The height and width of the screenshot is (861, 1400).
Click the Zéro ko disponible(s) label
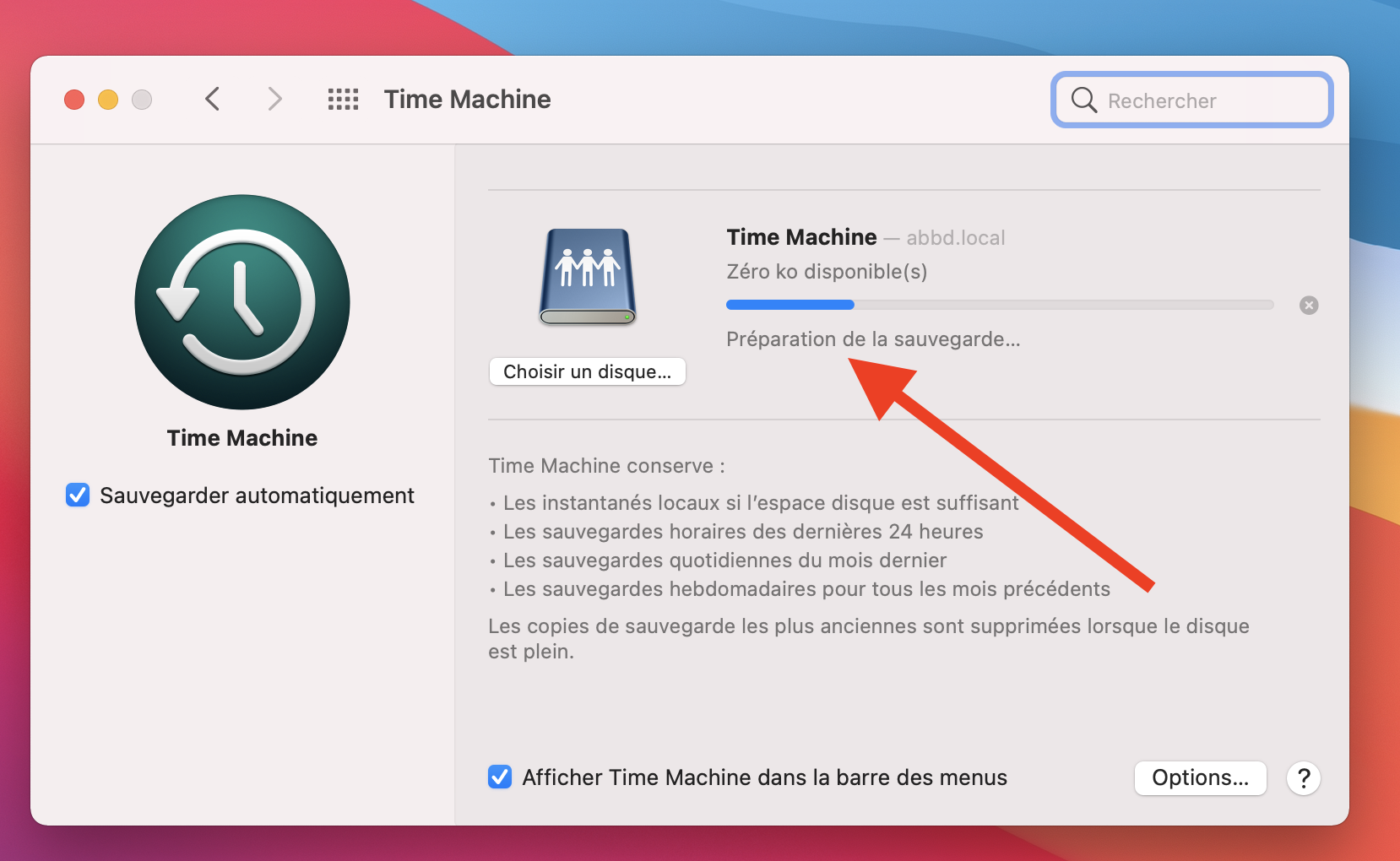pos(827,272)
